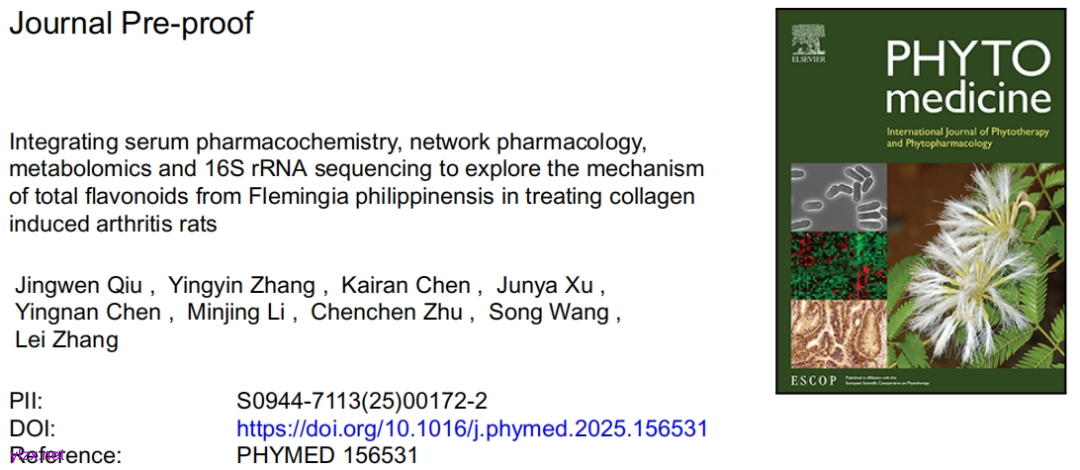The height and width of the screenshot is (470, 1080).
Task: Click the reference code PHYMED 156531
Action: point(327,455)
